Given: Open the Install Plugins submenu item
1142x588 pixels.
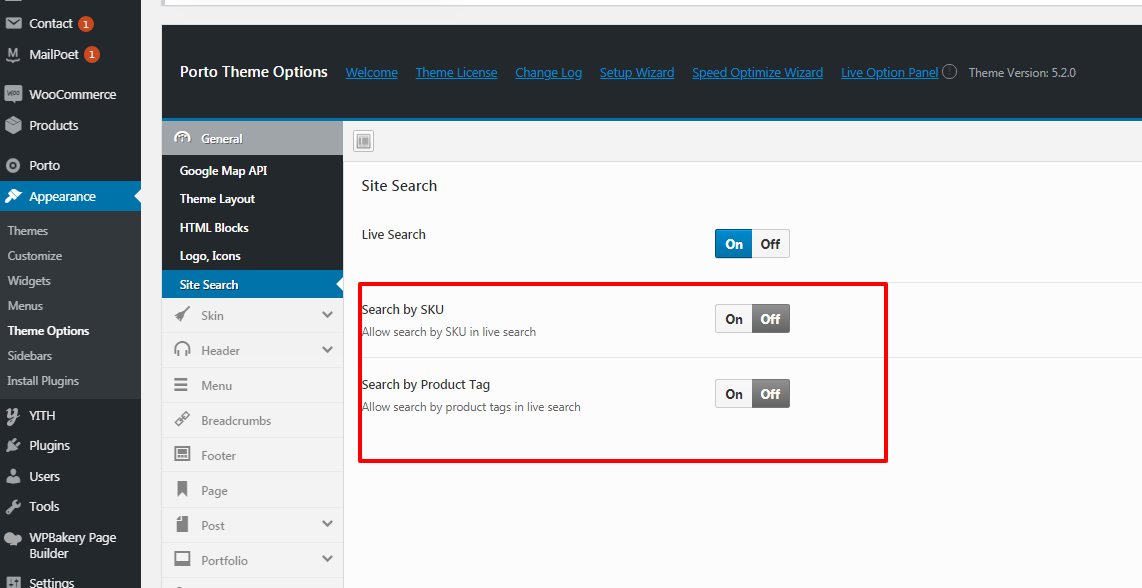Looking at the screenshot, I should (x=43, y=380).
